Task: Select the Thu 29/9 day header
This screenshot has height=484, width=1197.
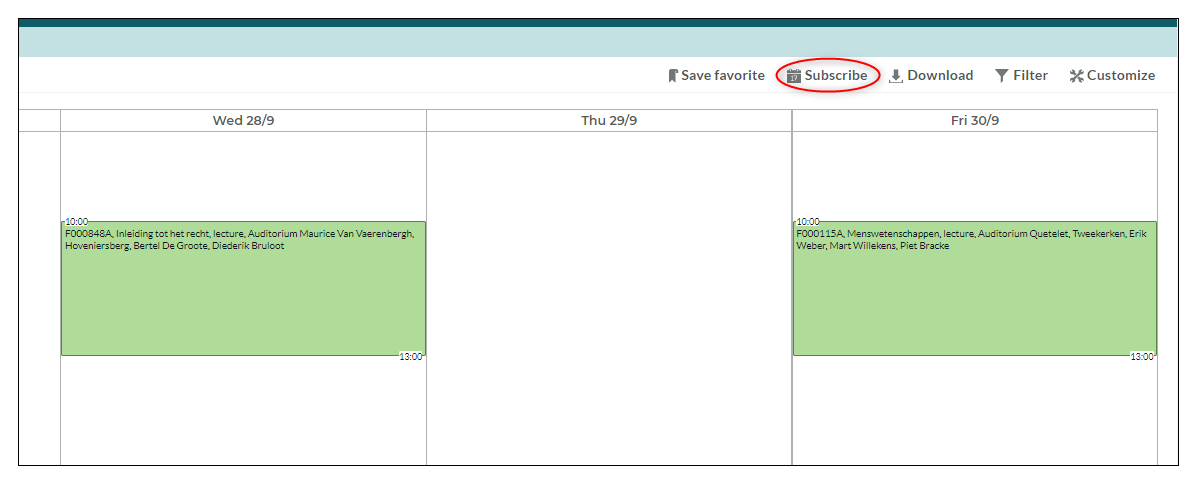Action: (609, 121)
